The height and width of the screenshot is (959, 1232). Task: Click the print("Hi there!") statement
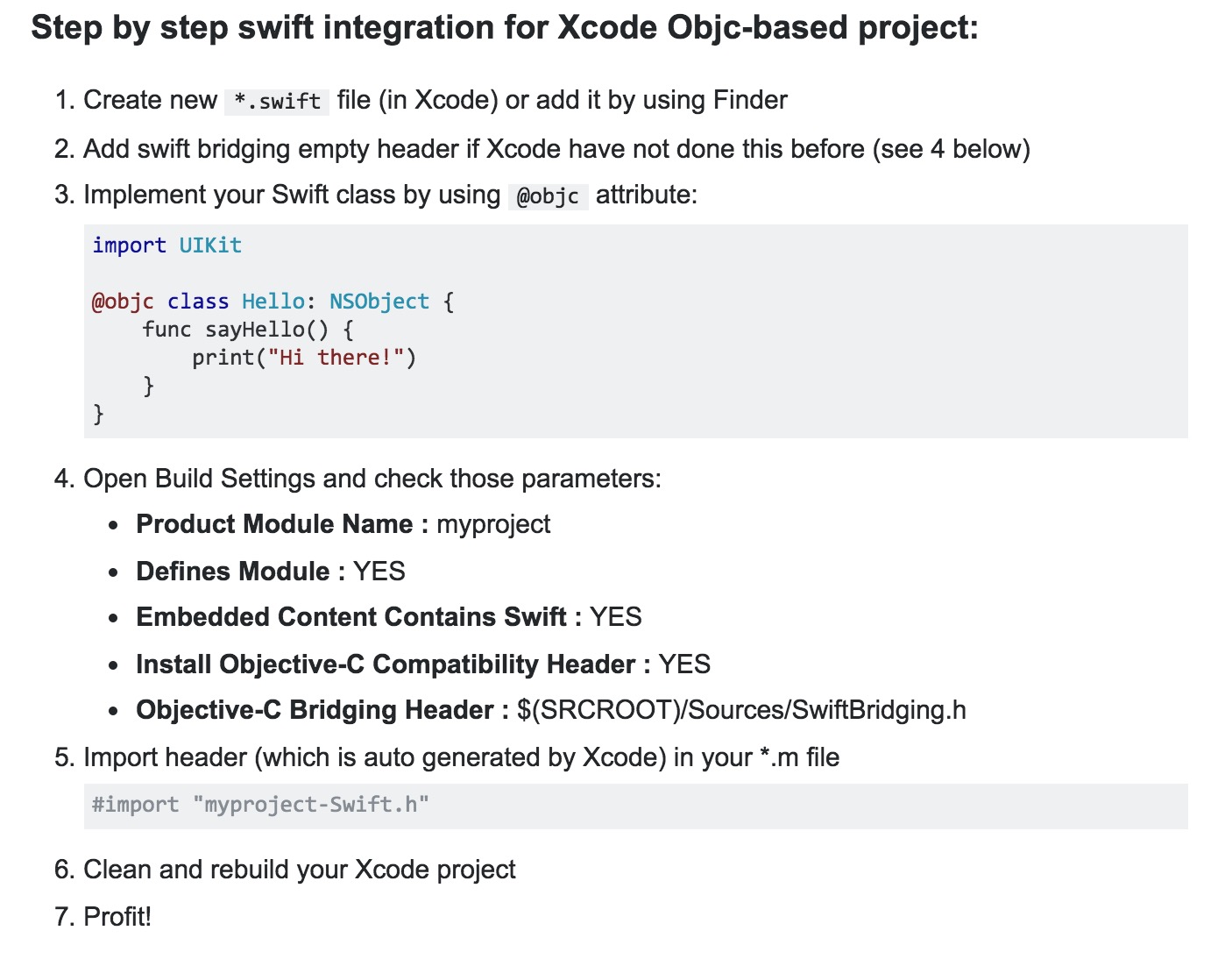click(x=304, y=358)
